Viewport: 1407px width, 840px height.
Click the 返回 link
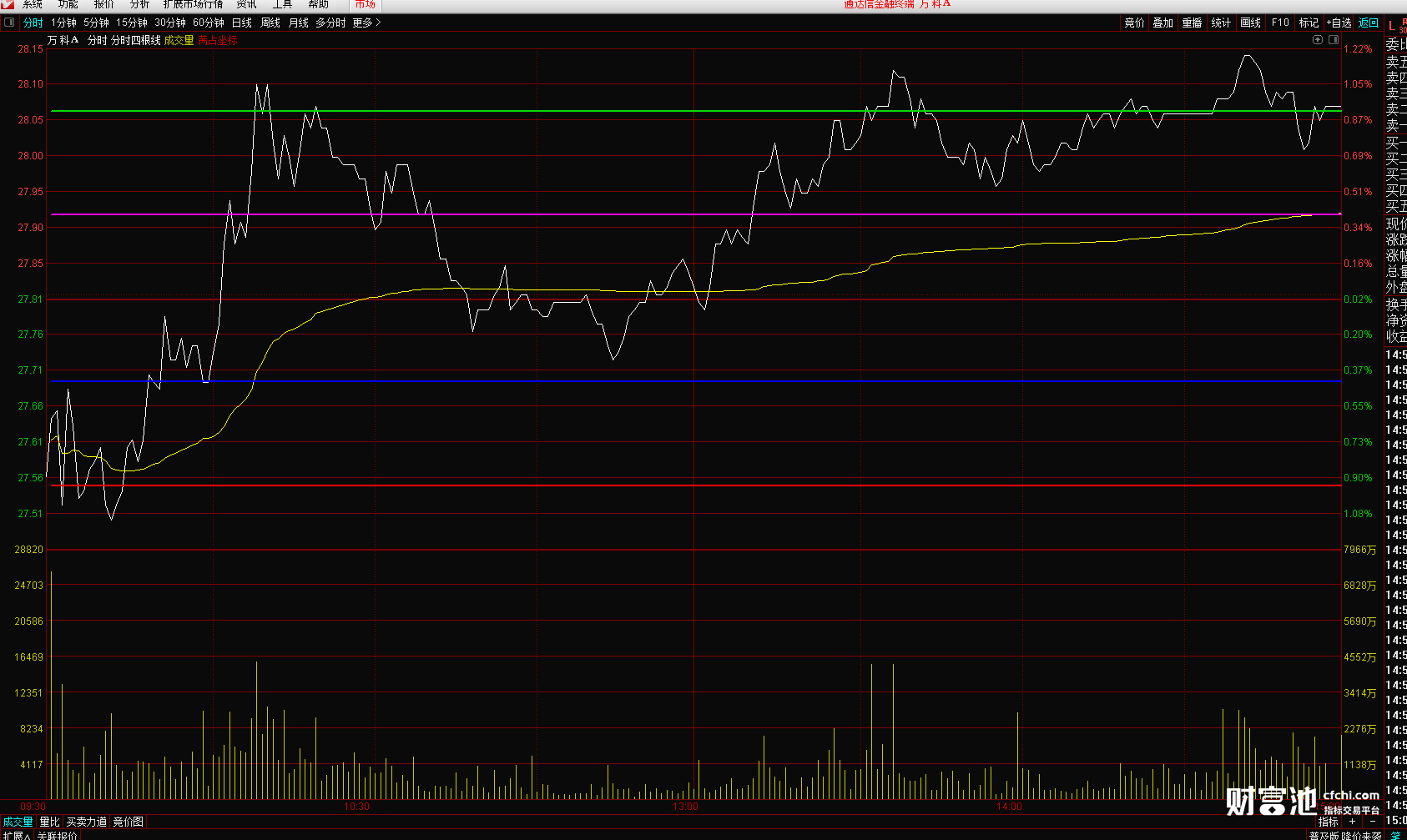point(1369,23)
